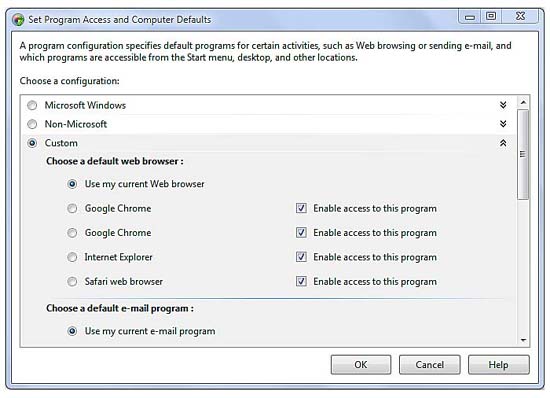Click the OK button
This screenshot has height=398, width=550.
point(361,365)
